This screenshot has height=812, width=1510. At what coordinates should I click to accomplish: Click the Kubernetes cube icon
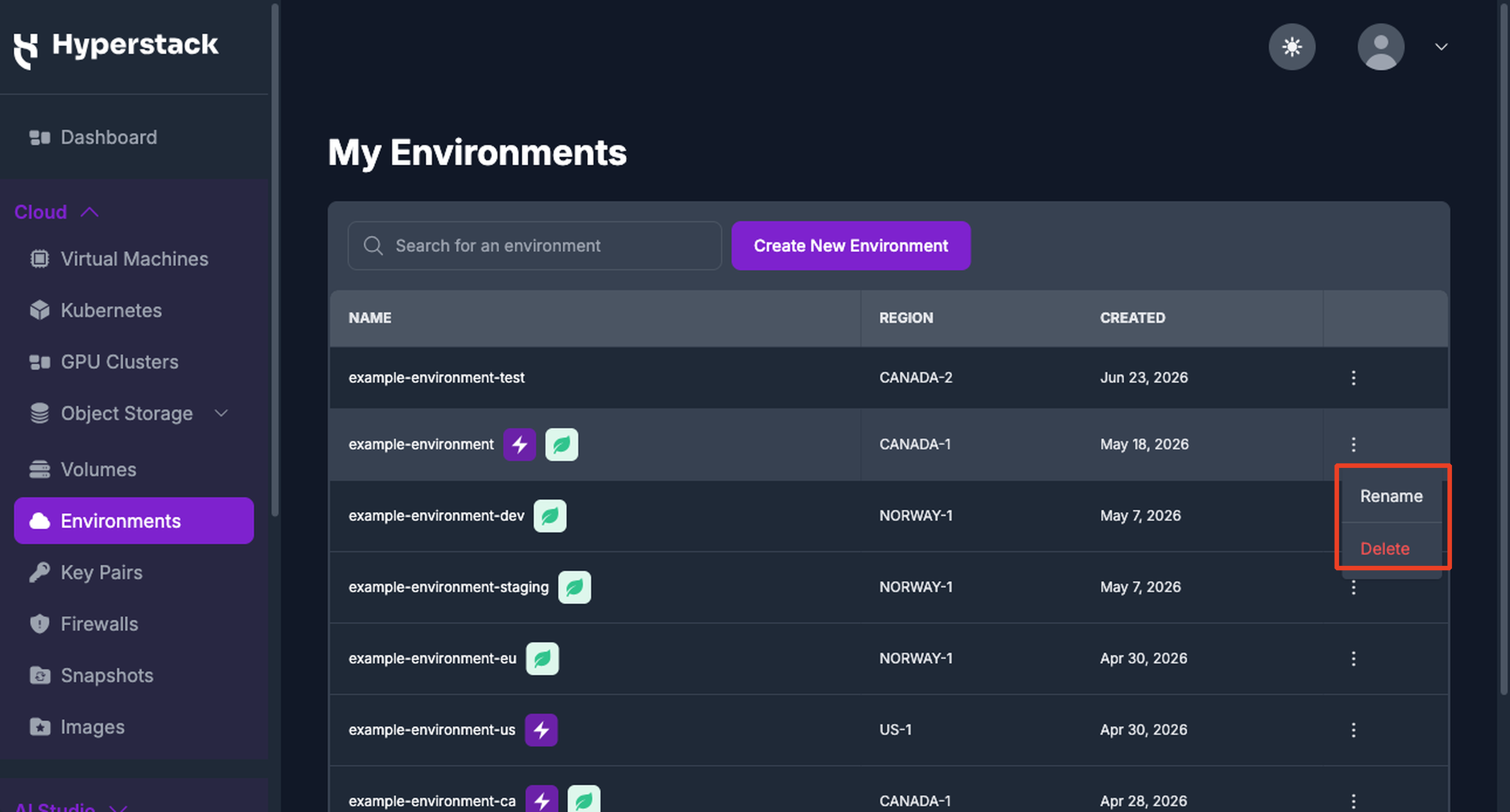[40, 310]
